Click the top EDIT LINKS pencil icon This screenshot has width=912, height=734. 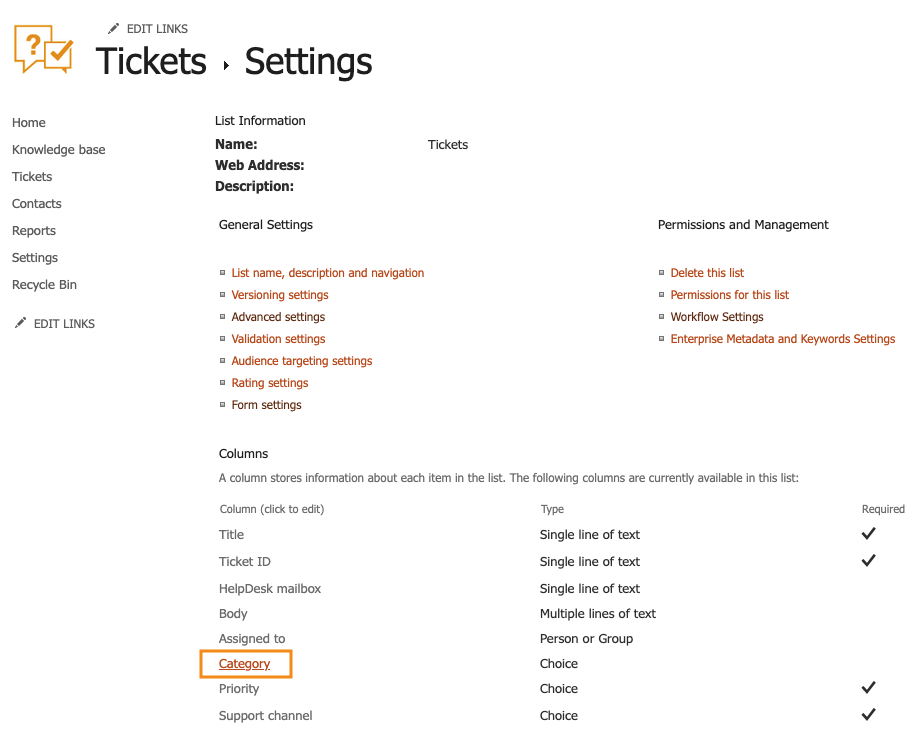tap(114, 29)
